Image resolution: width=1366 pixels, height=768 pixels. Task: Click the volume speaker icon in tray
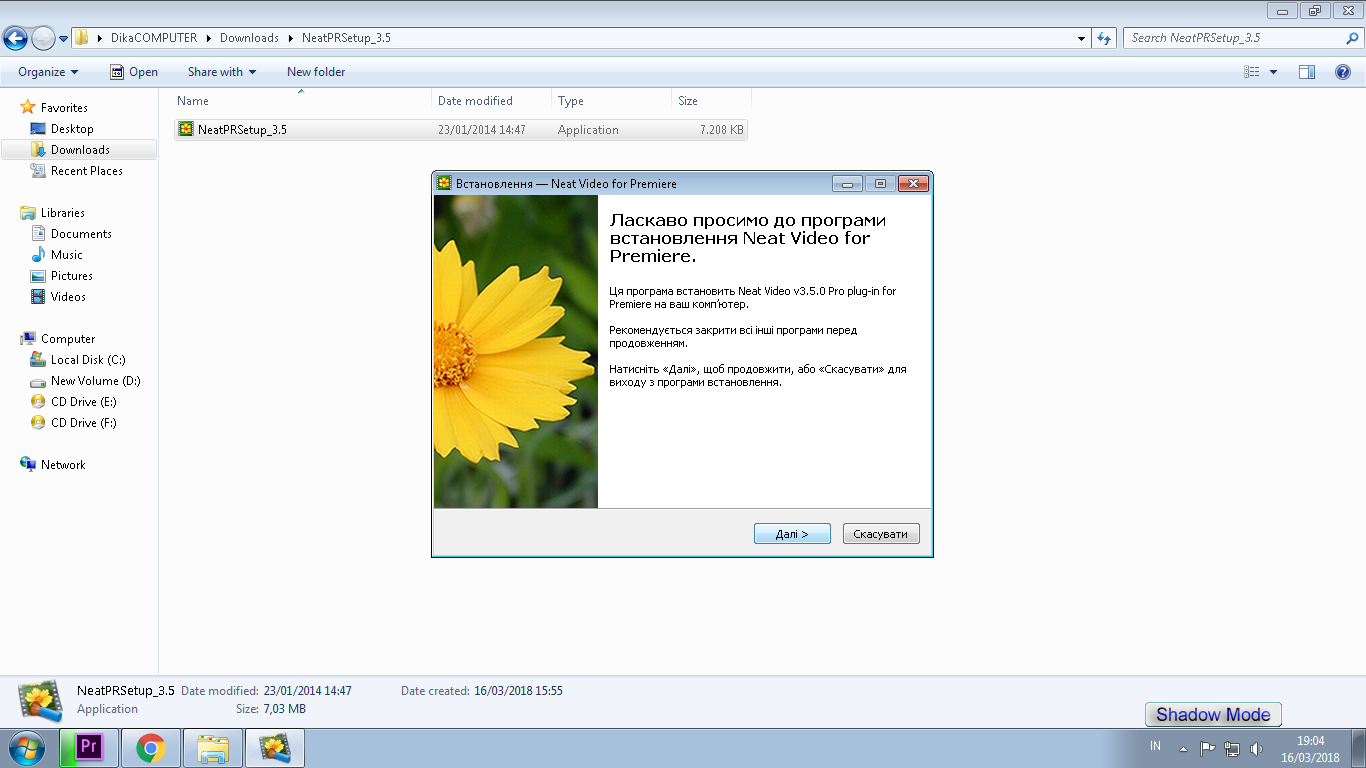1256,748
